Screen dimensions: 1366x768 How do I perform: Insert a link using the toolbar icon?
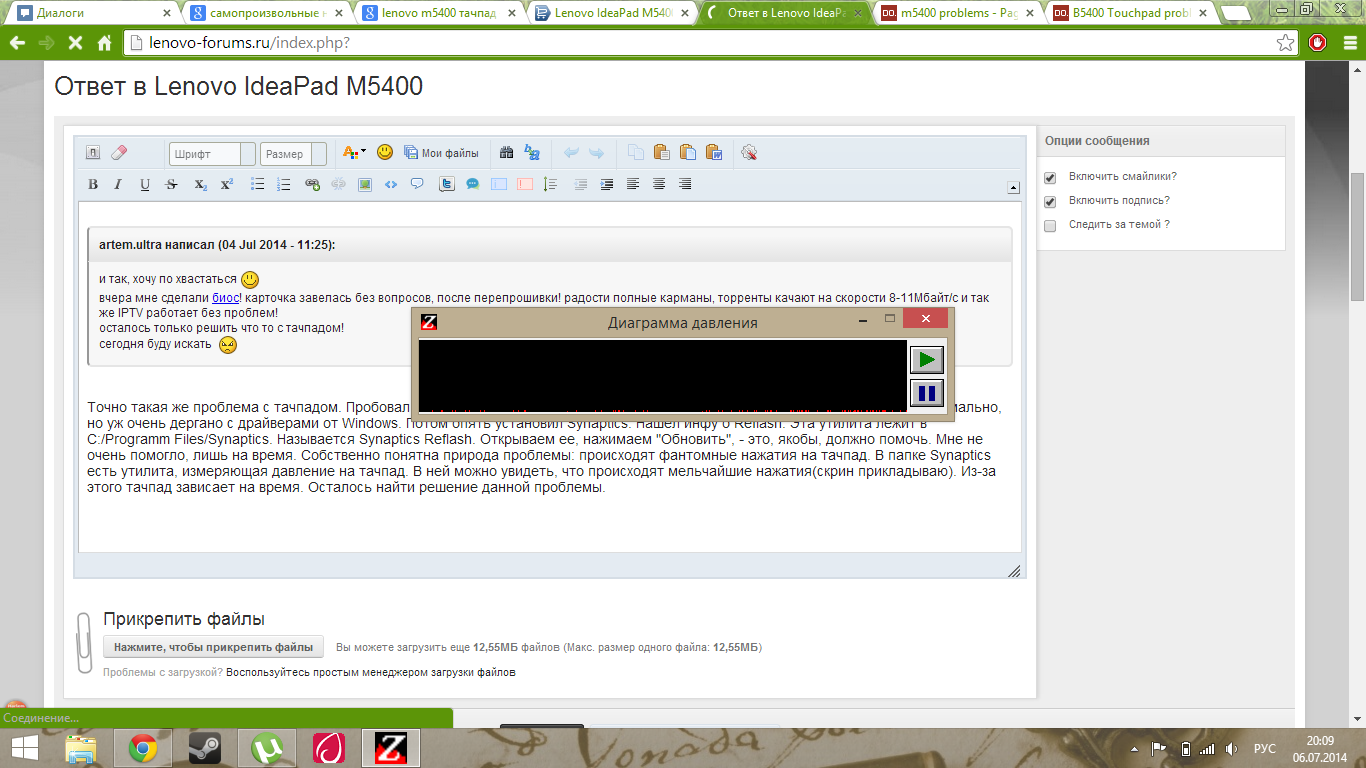pos(312,185)
